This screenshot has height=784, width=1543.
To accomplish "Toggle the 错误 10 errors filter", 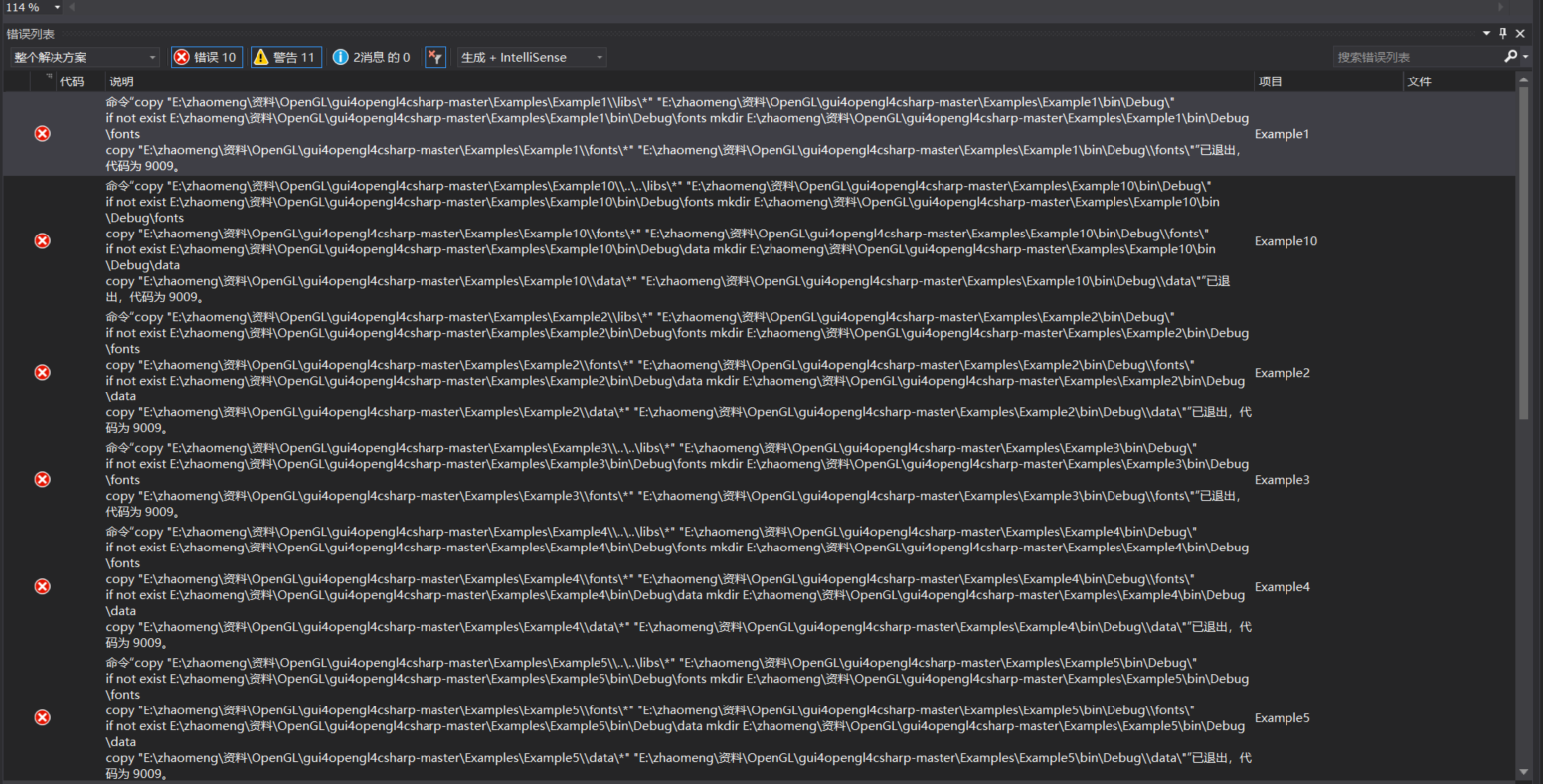I will pyautogui.click(x=206, y=57).
